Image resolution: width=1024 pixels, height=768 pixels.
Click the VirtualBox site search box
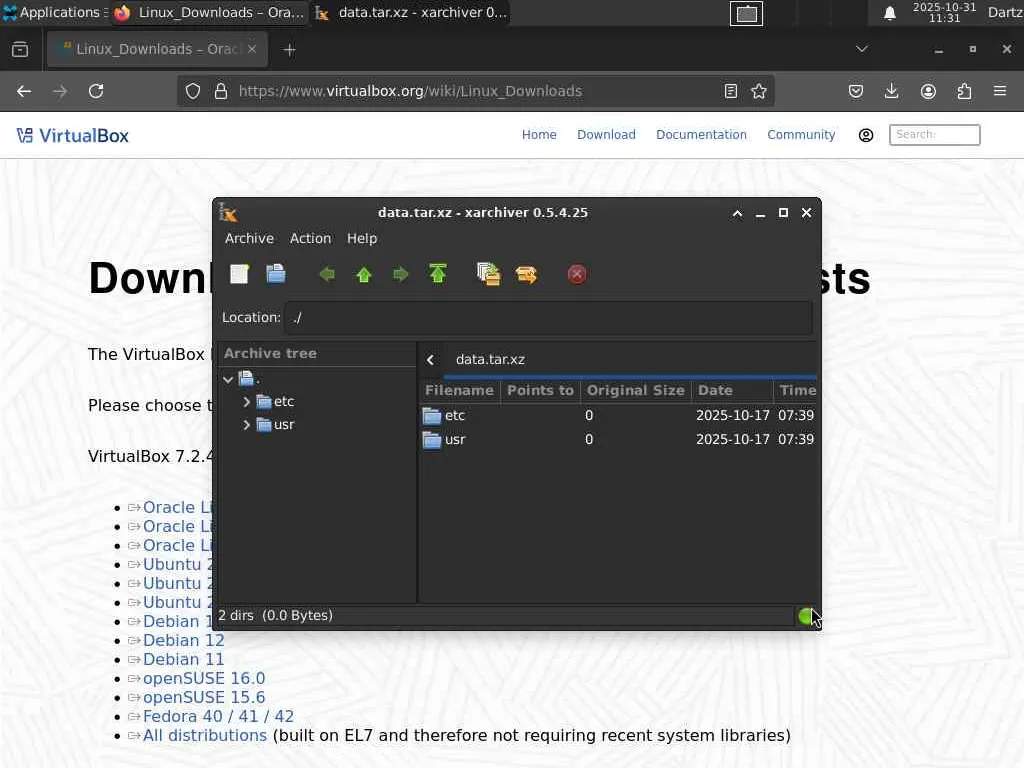pyautogui.click(x=935, y=135)
